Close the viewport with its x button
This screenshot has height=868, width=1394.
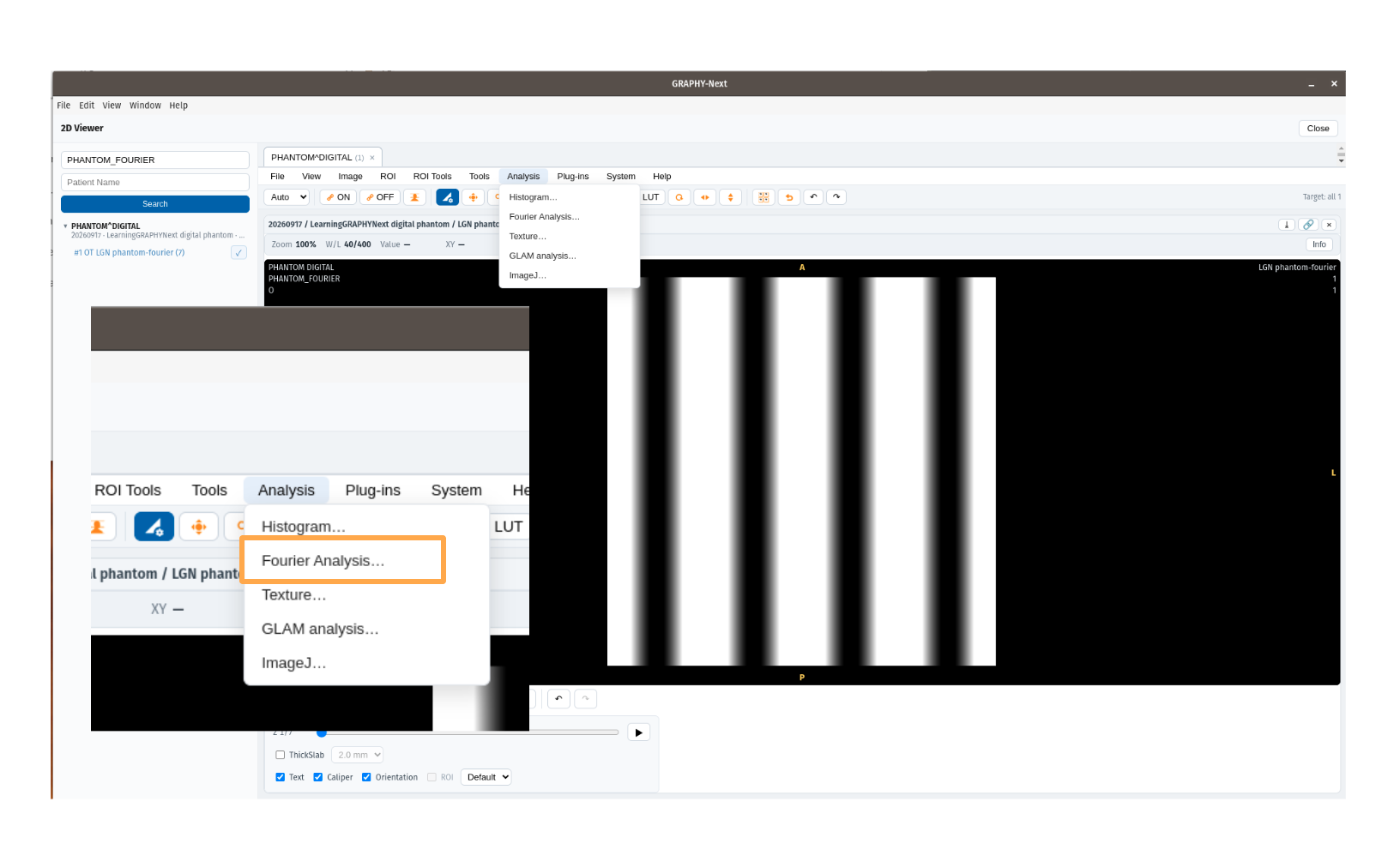[x=1329, y=225]
